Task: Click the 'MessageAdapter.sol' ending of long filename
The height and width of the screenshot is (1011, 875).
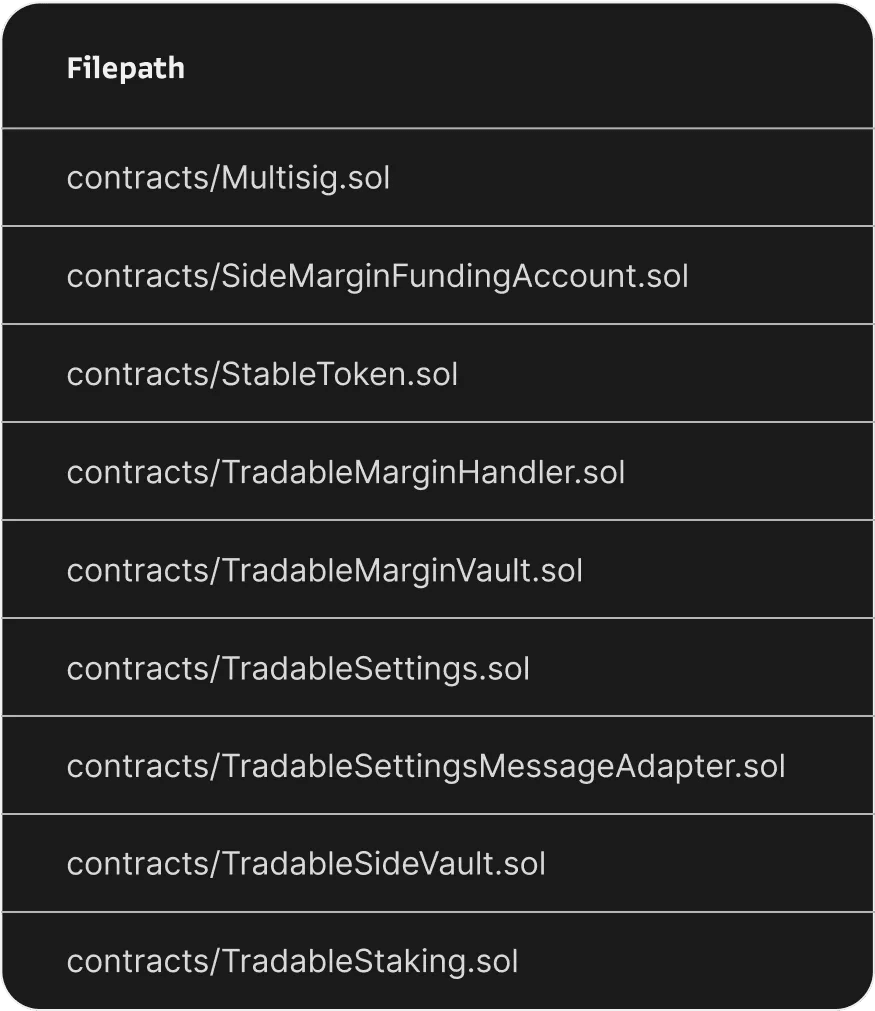Action: pyautogui.click(x=632, y=767)
